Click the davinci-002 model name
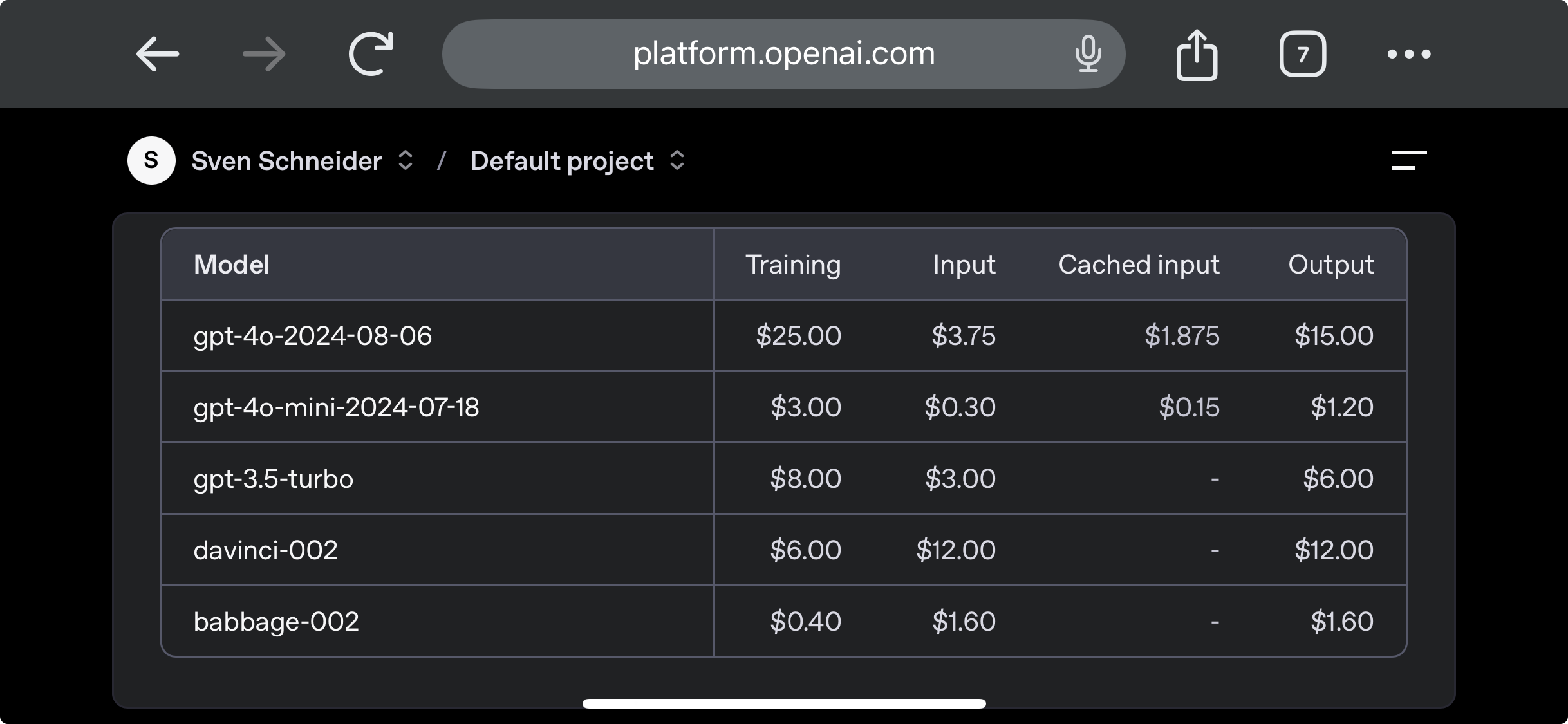The image size is (1568, 724). [x=265, y=550]
